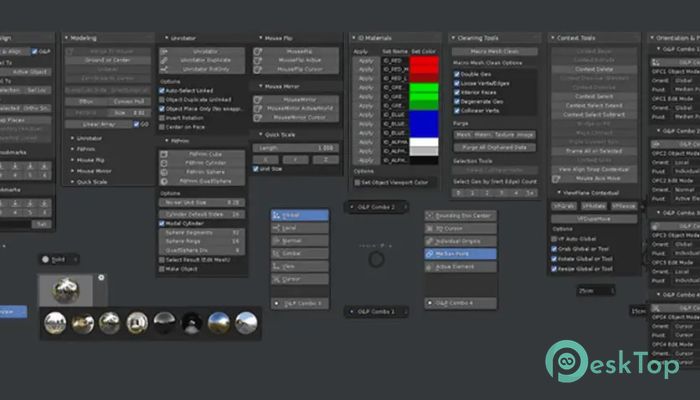Viewport: 700px width, 400px height.
Task: Click the MouseMirror Cursor icon
Action: pyautogui.click(x=258, y=117)
